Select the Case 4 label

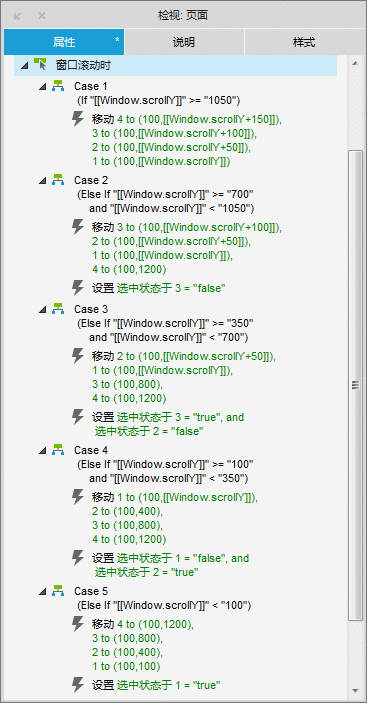pyautogui.click(x=91, y=450)
